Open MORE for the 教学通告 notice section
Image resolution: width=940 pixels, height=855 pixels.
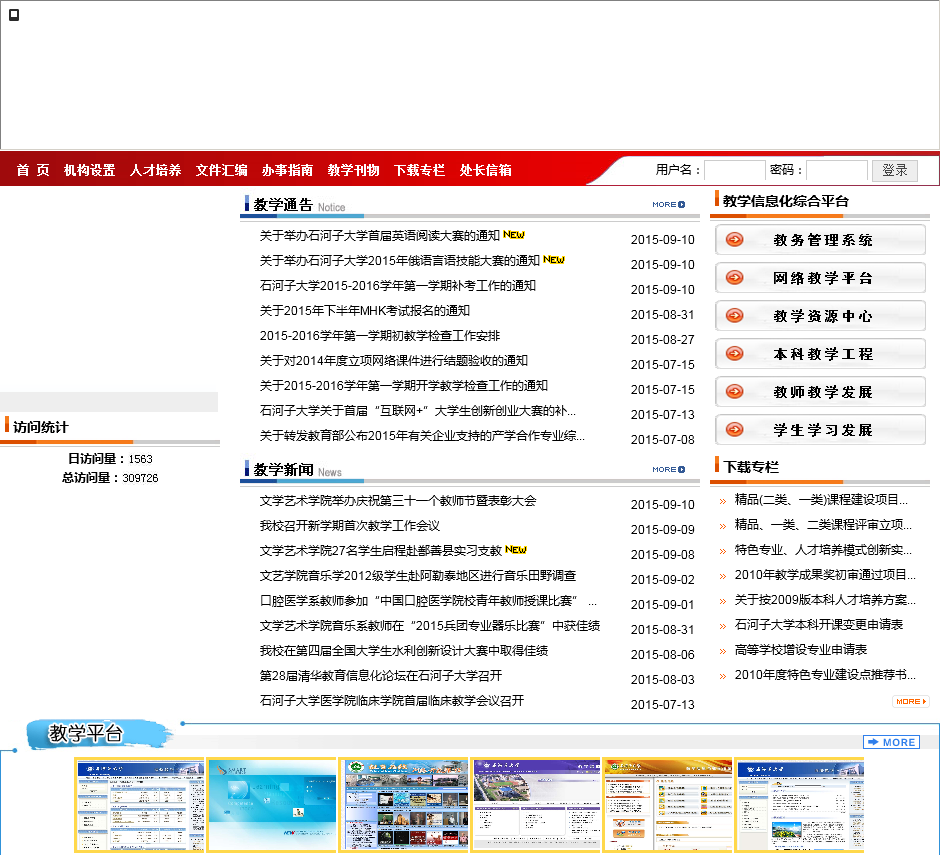point(668,205)
